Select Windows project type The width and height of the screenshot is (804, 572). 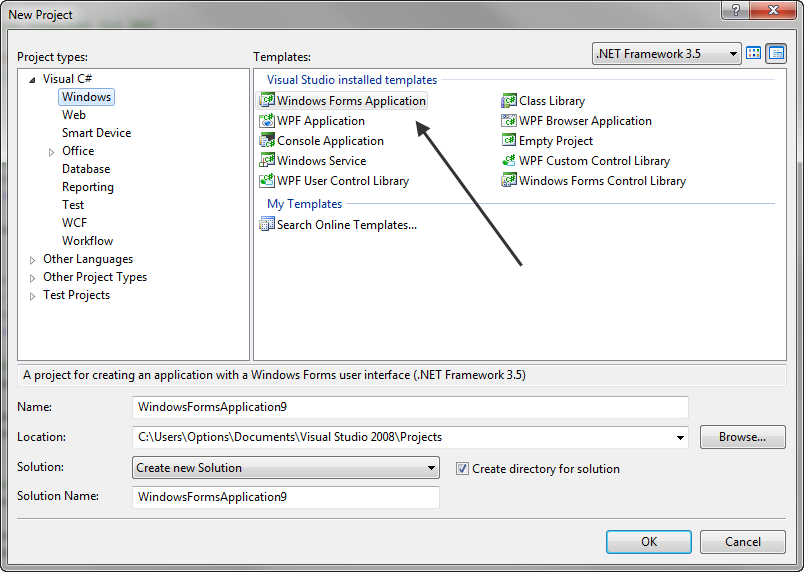tap(86, 97)
